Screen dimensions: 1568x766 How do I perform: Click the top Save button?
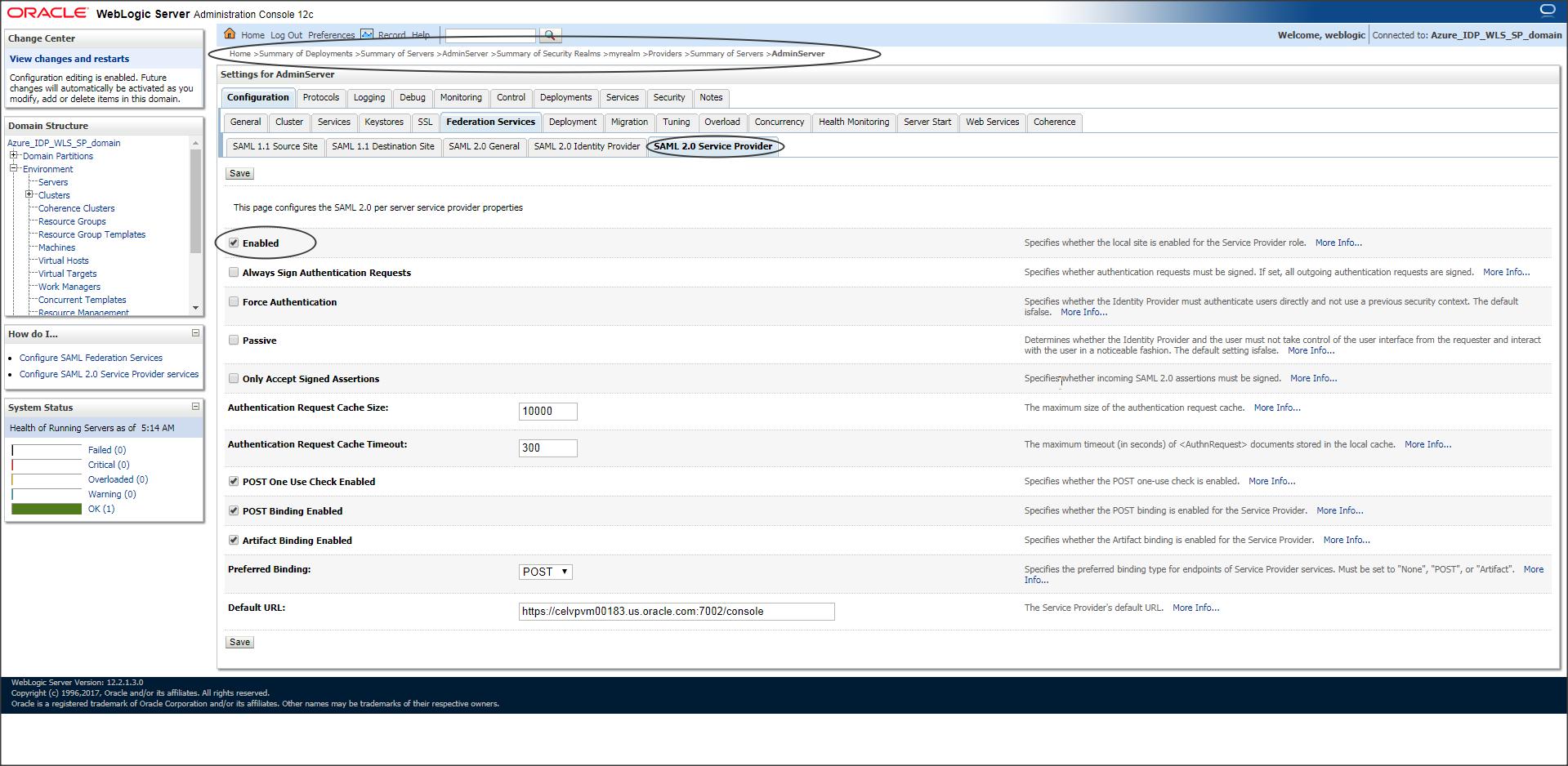(x=240, y=173)
